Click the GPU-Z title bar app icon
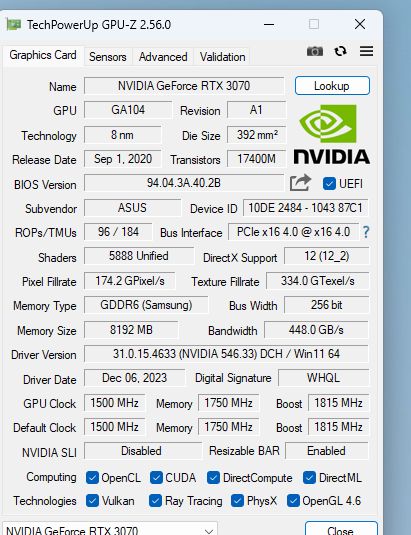 tap(13, 25)
